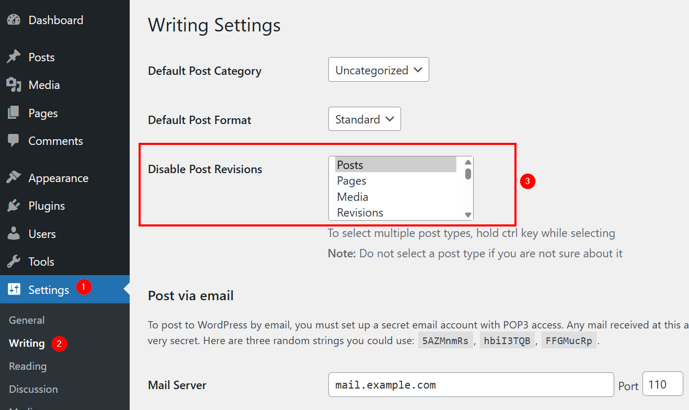This screenshot has height=410, width=689.
Task: Click the Writing Settings page title
Action: coord(214,25)
